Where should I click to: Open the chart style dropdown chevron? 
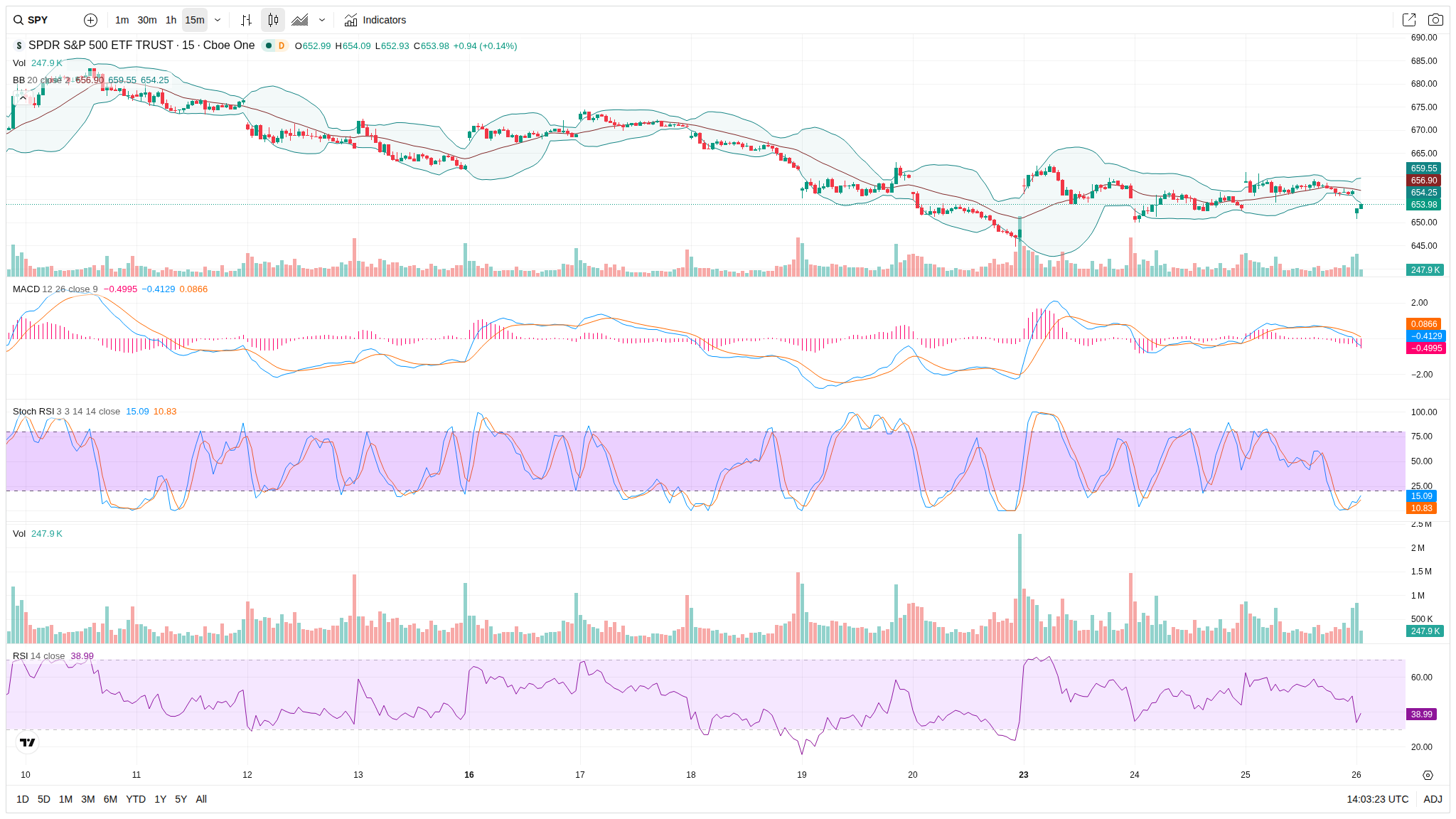322,20
